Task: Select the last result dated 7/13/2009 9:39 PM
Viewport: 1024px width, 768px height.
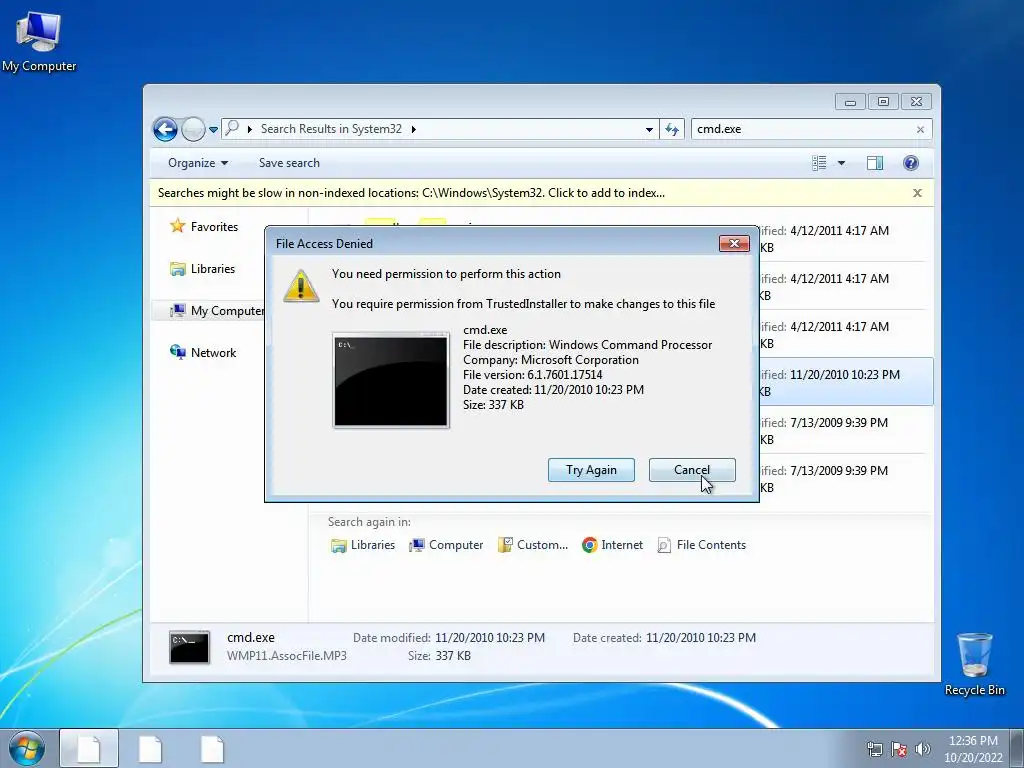Action: 846,478
